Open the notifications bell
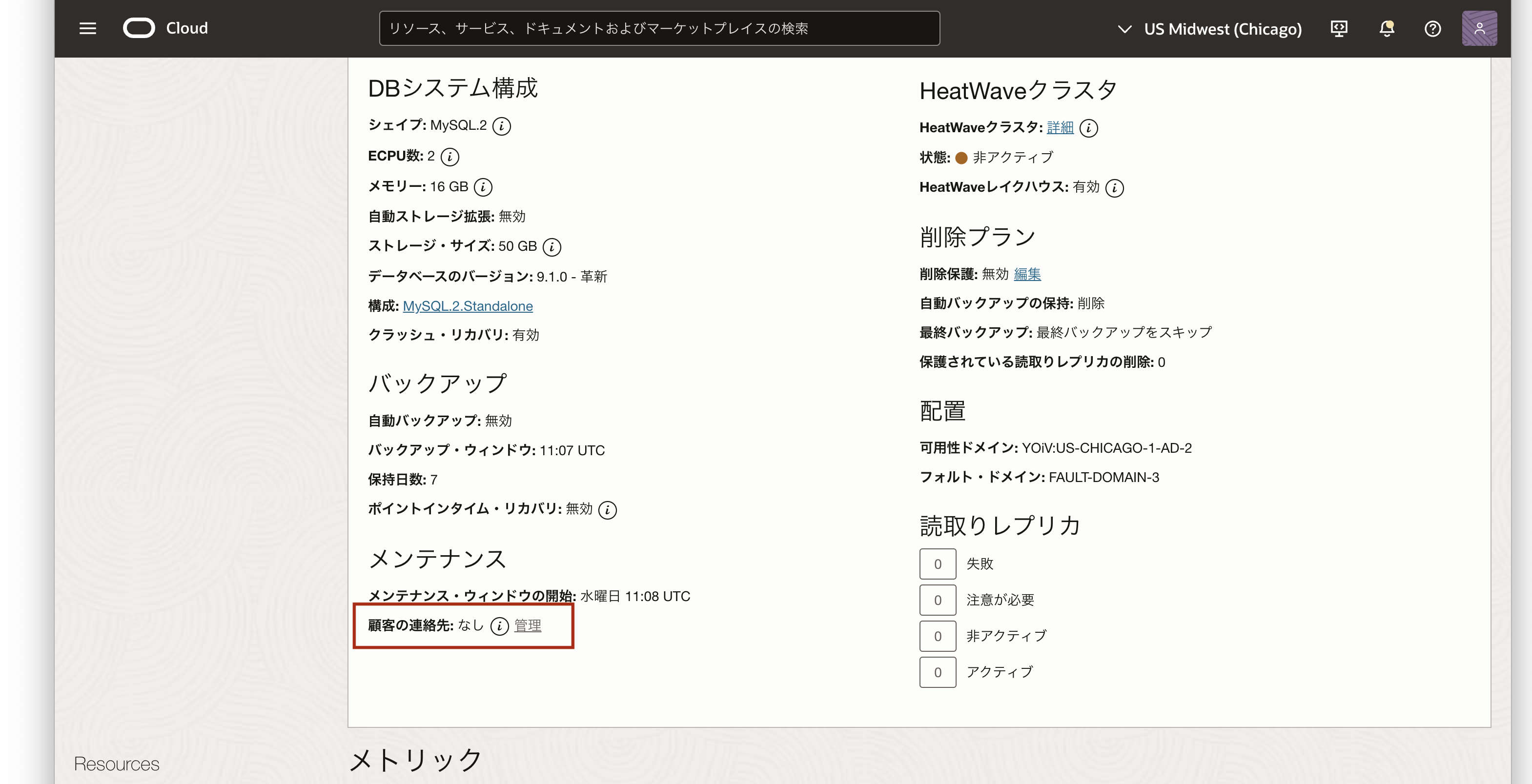The width and height of the screenshot is (1532, 784). pos(1386,28)
